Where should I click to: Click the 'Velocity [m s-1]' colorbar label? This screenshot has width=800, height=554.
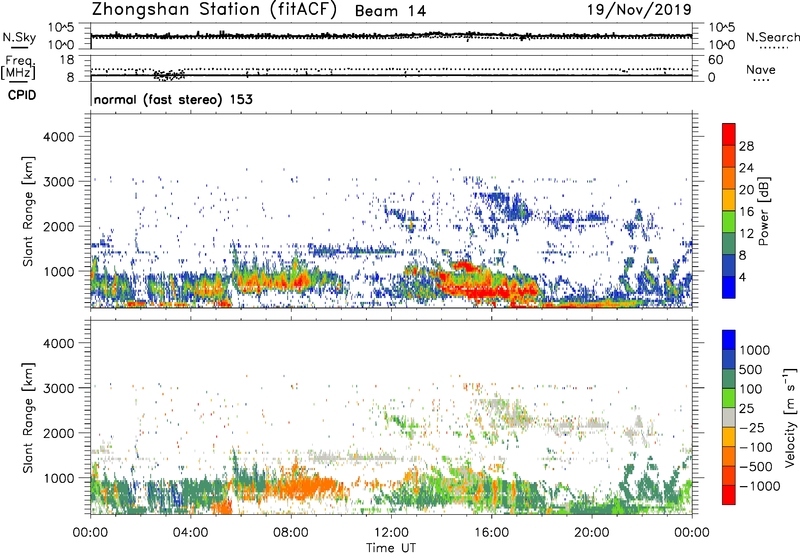[x=790, y=417]
